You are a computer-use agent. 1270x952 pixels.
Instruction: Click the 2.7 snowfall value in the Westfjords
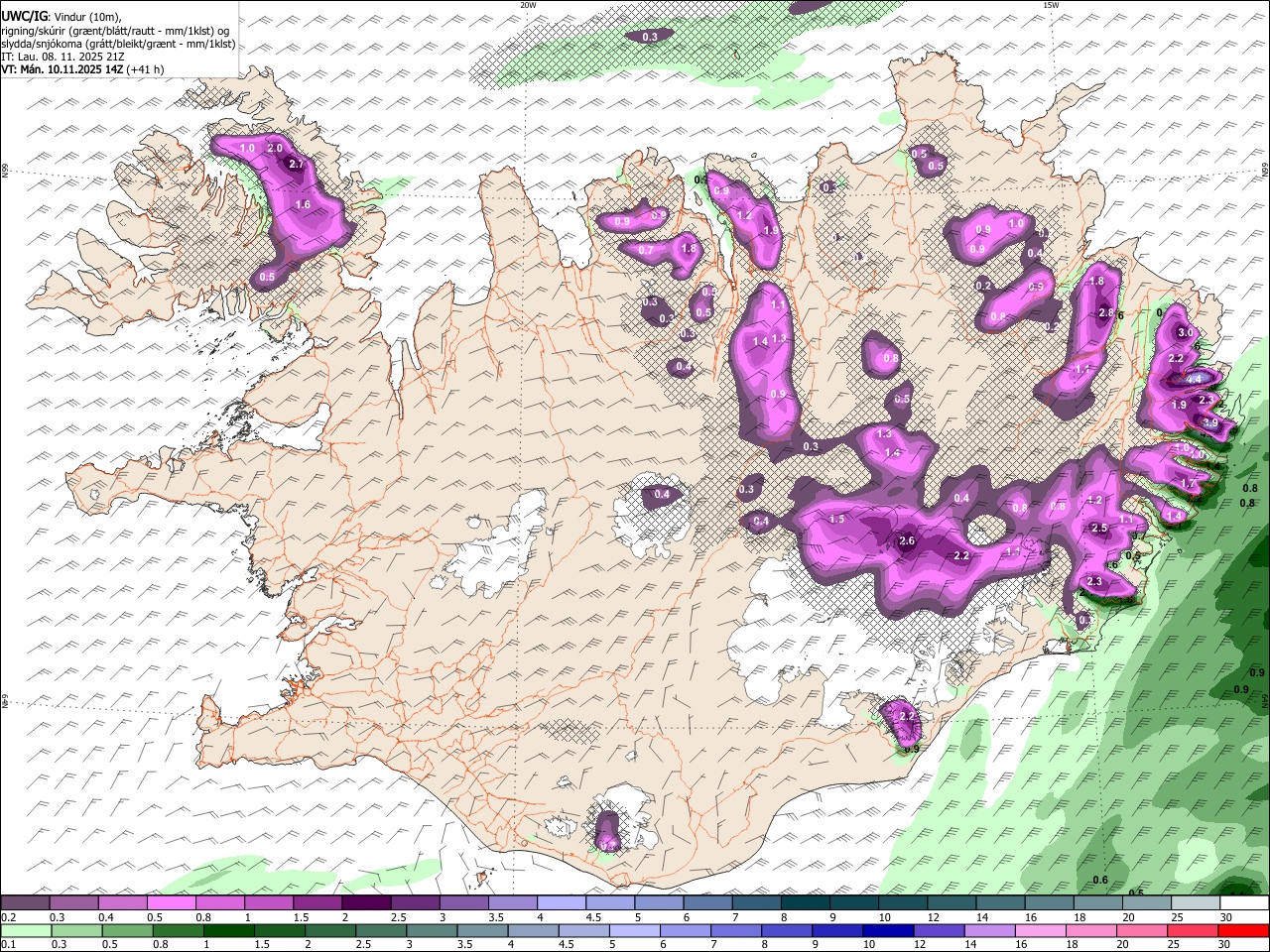coord(296,165)
